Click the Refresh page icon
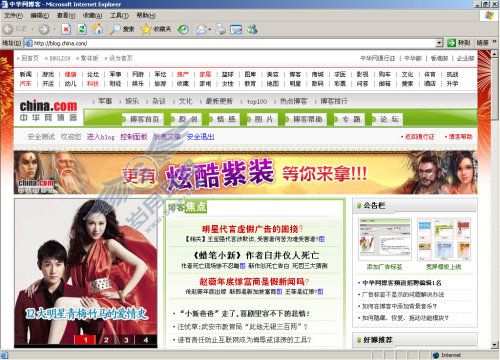Image resolution: width=500 pixels, height=360 pixels. coord(82,30)
